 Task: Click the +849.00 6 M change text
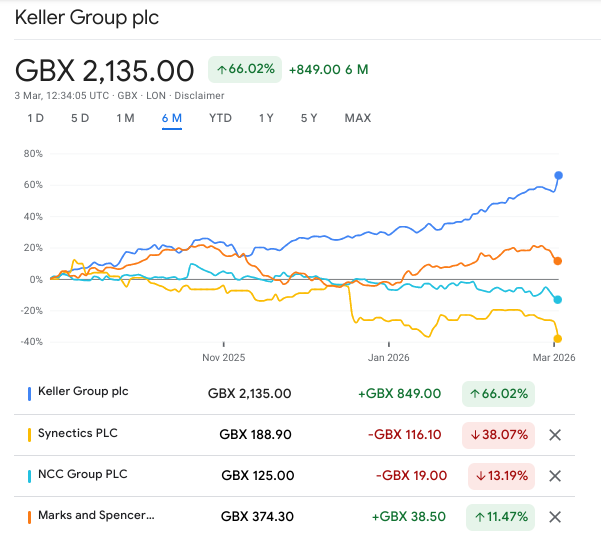click(328, 70)
